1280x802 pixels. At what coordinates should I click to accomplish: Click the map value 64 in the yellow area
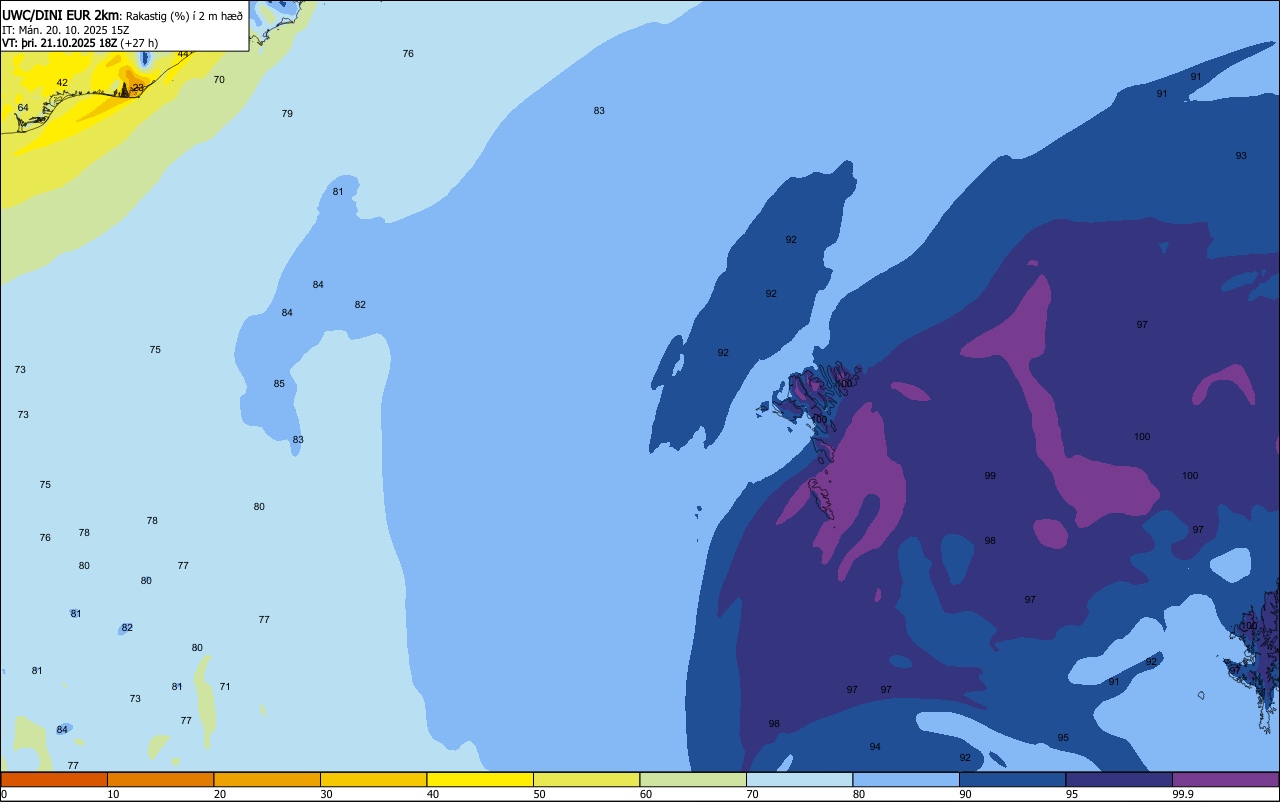click(x=23, y=108)
